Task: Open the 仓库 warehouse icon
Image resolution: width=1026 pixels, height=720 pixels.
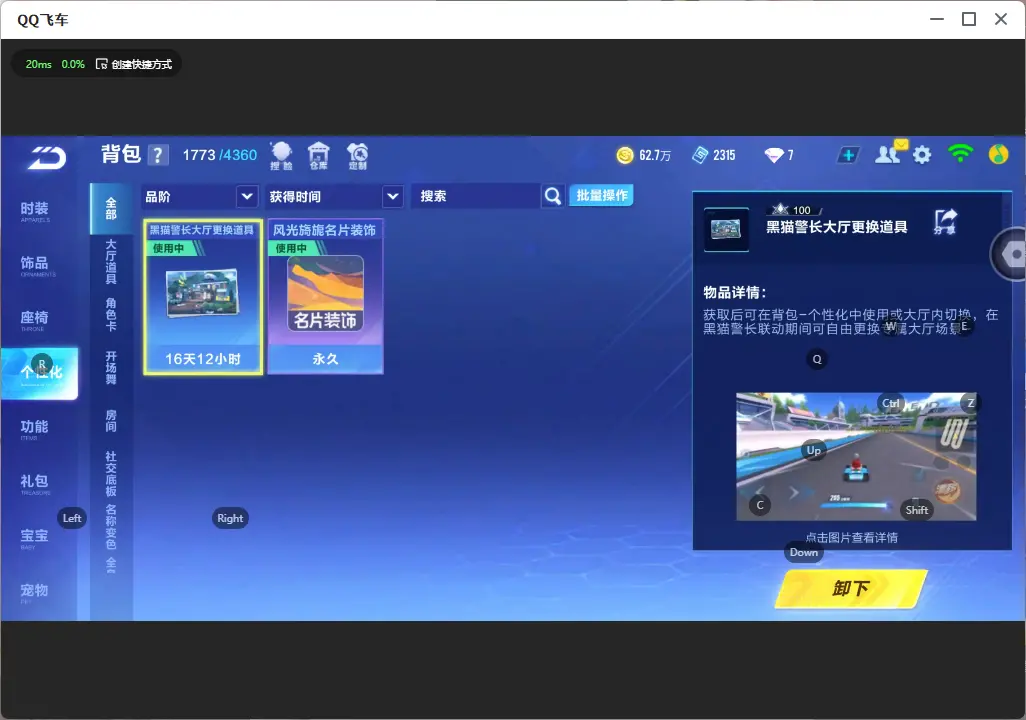Action: coord(319,156)
